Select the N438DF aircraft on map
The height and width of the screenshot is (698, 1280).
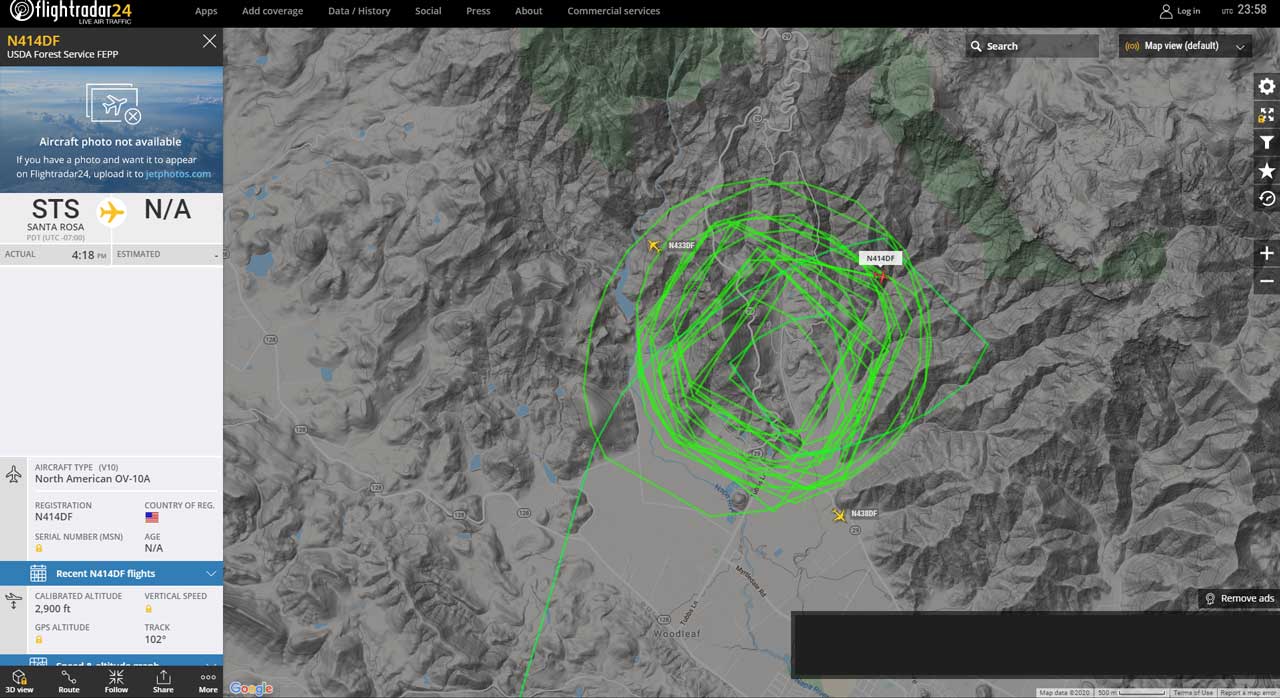[839, 515]
